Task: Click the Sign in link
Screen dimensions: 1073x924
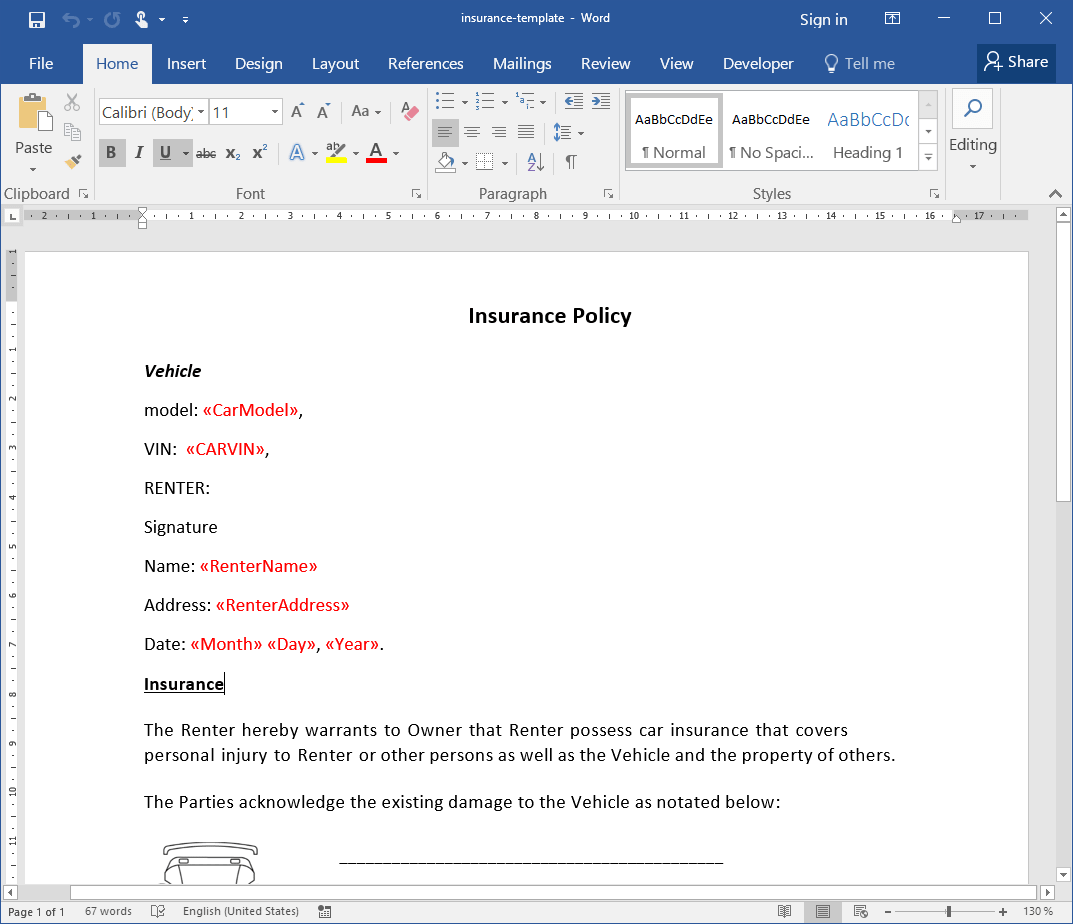Action: [823, 19]
